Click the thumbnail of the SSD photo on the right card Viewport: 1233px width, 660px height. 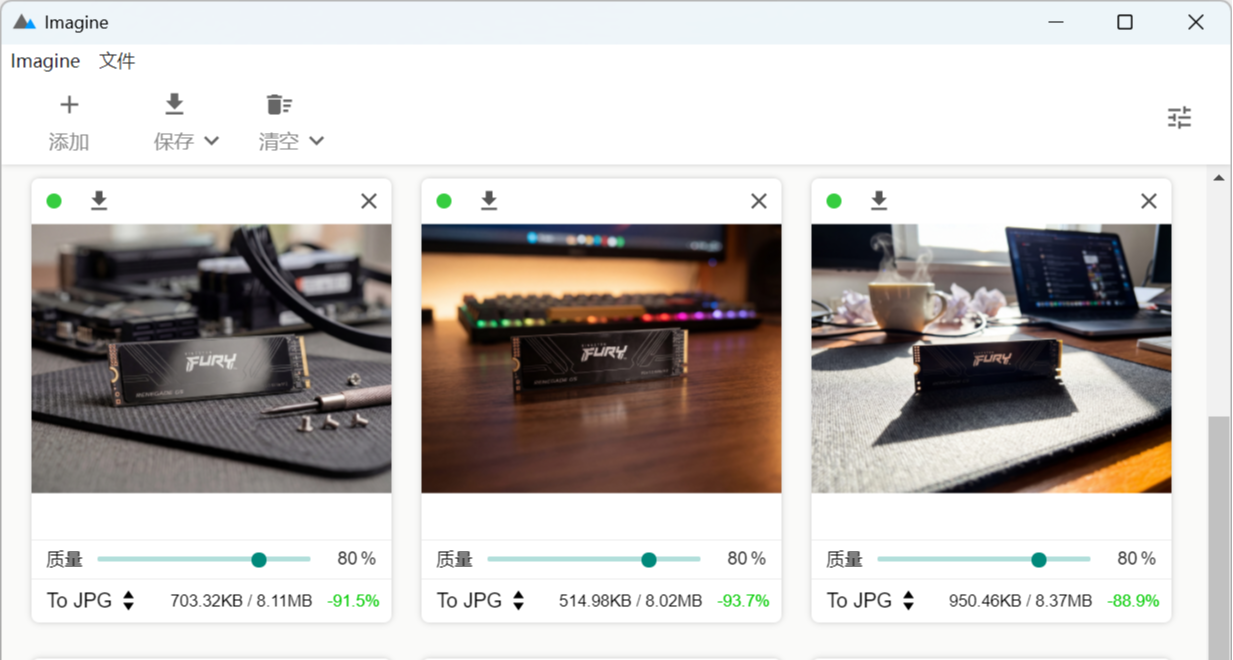(991, 357)
